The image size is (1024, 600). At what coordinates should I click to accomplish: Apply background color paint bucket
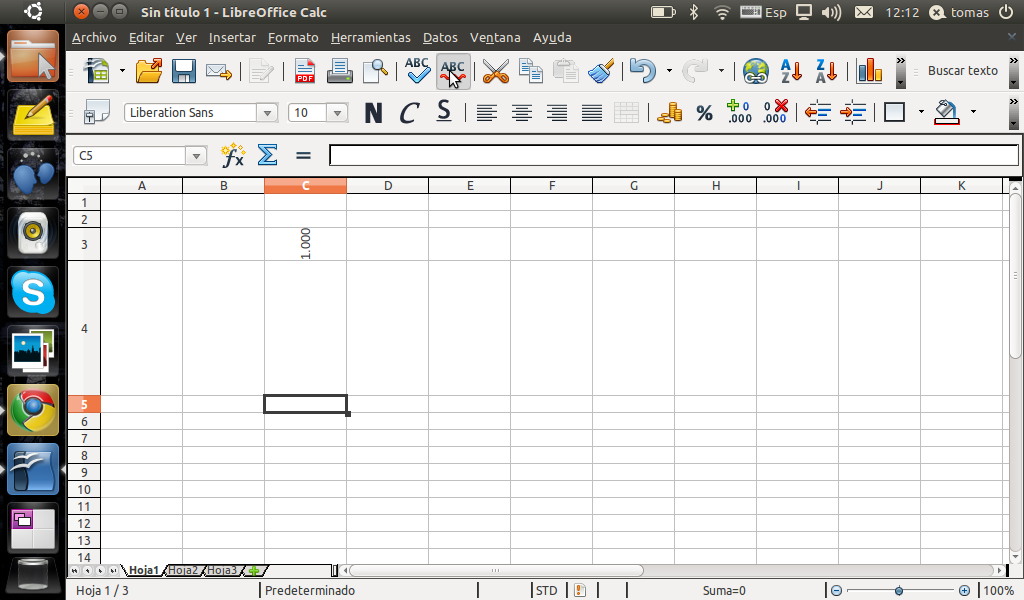(x=947, y=112)
